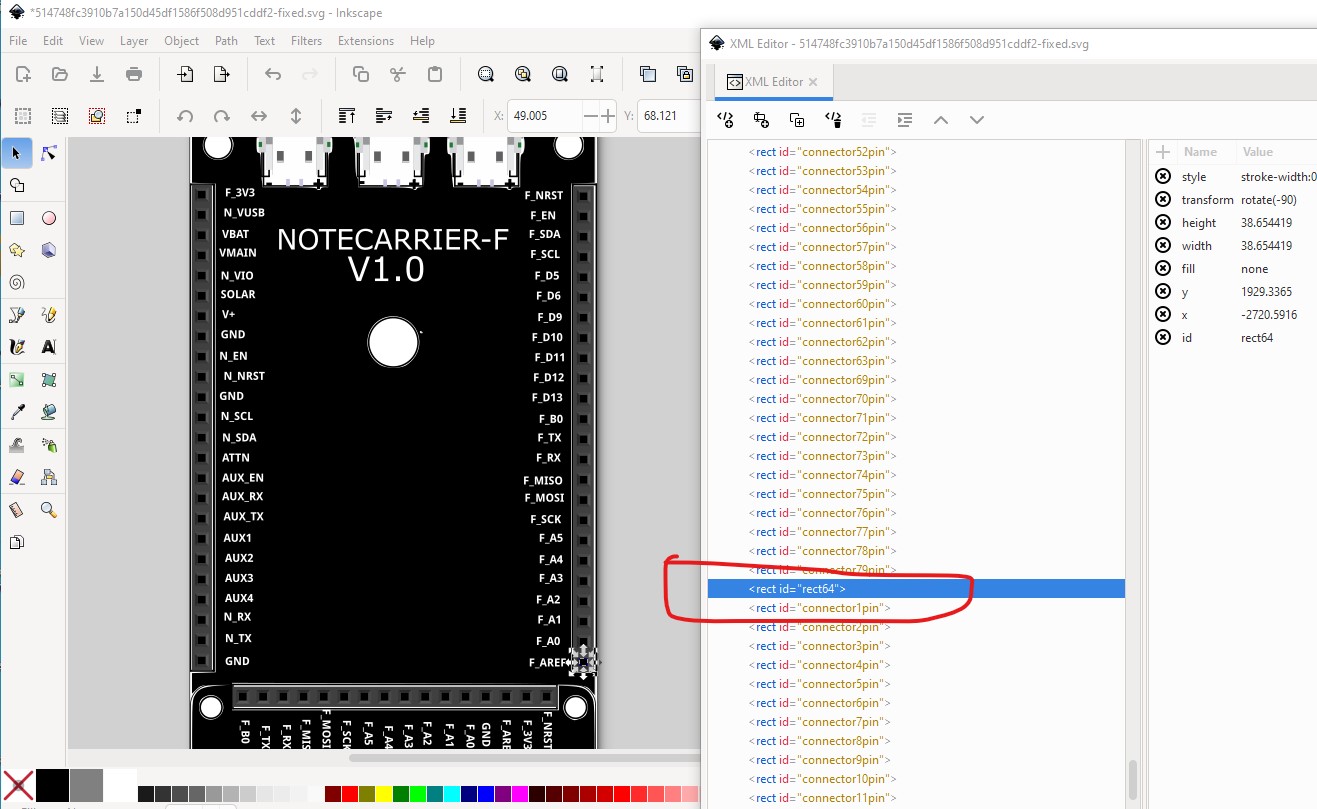1317x809 pixels.
Task: Open the Extensions menu
Action: click(366, 41)
